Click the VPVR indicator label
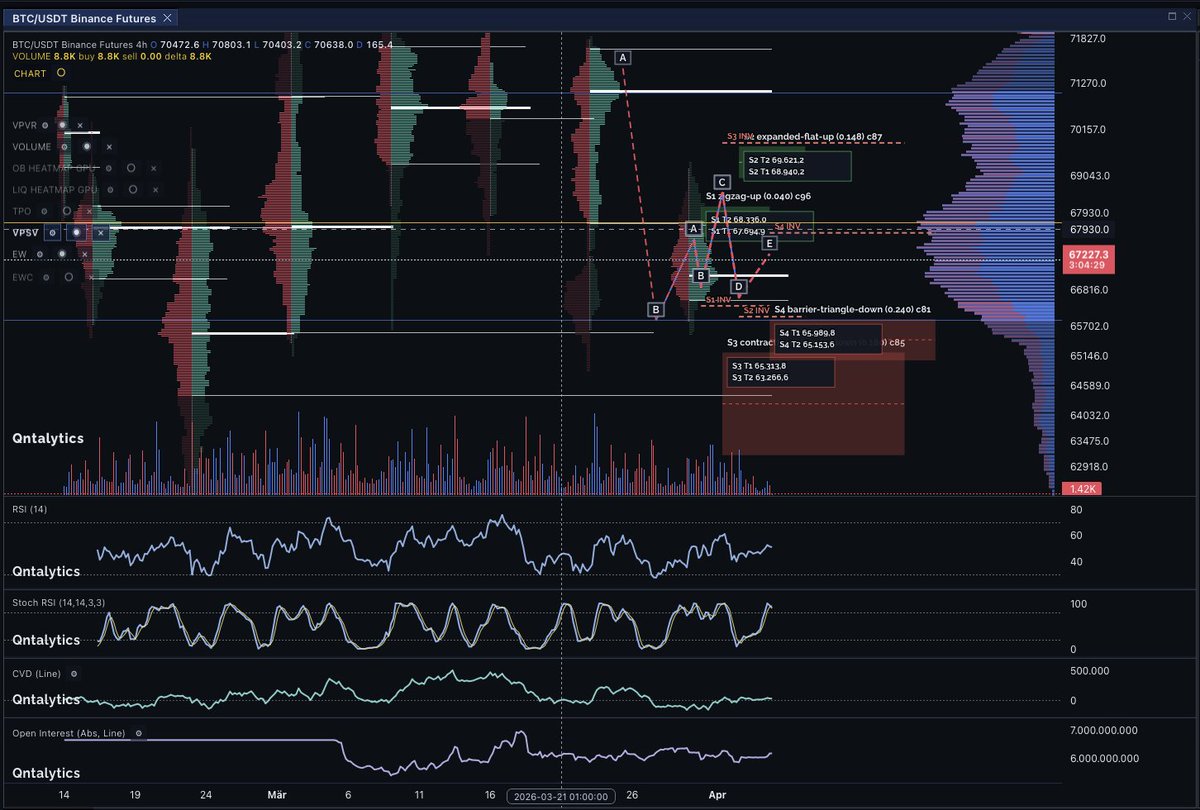 click(x=24, y=125)
